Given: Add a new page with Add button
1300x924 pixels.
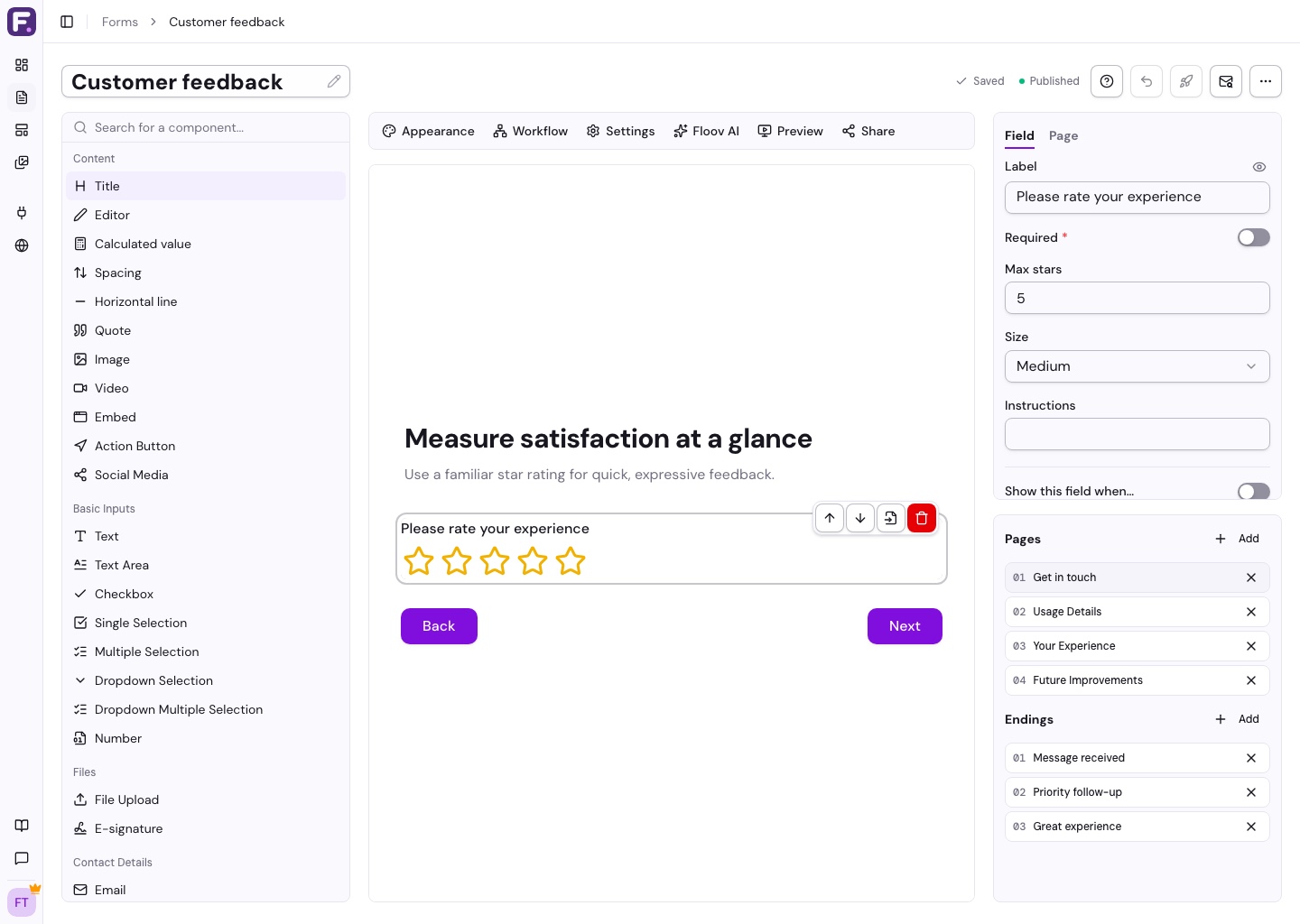Looking at the screenshot, I should [1237, 539].
